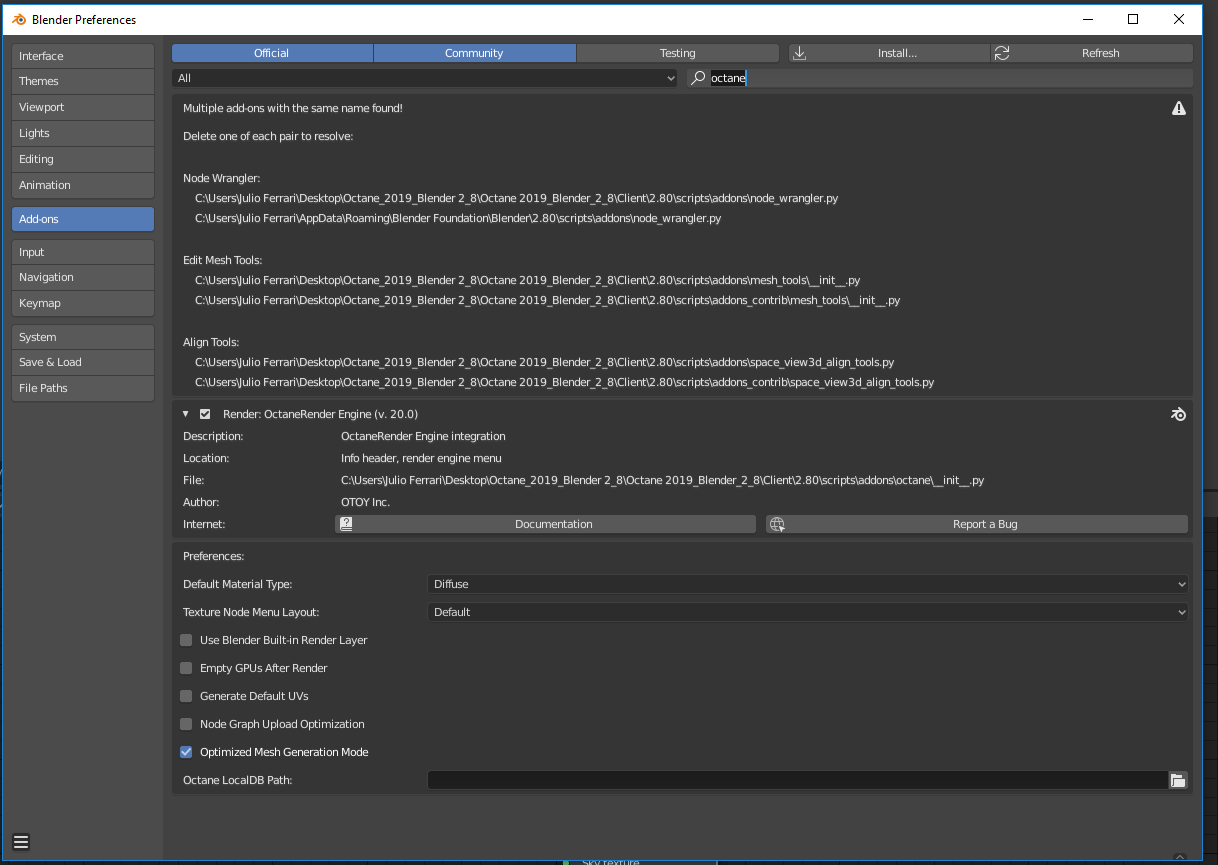Open Default Material Type dropdown
The height and width of the screenshot is (865, 1218).
click(808, 584)
